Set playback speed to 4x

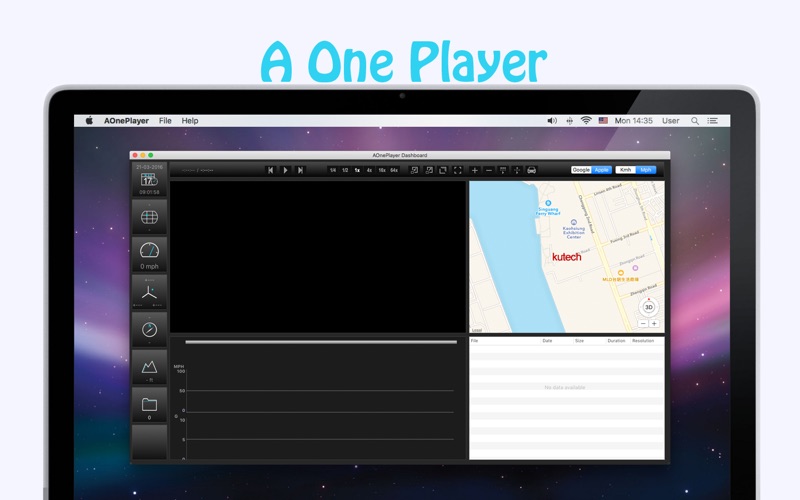[369, 170]
